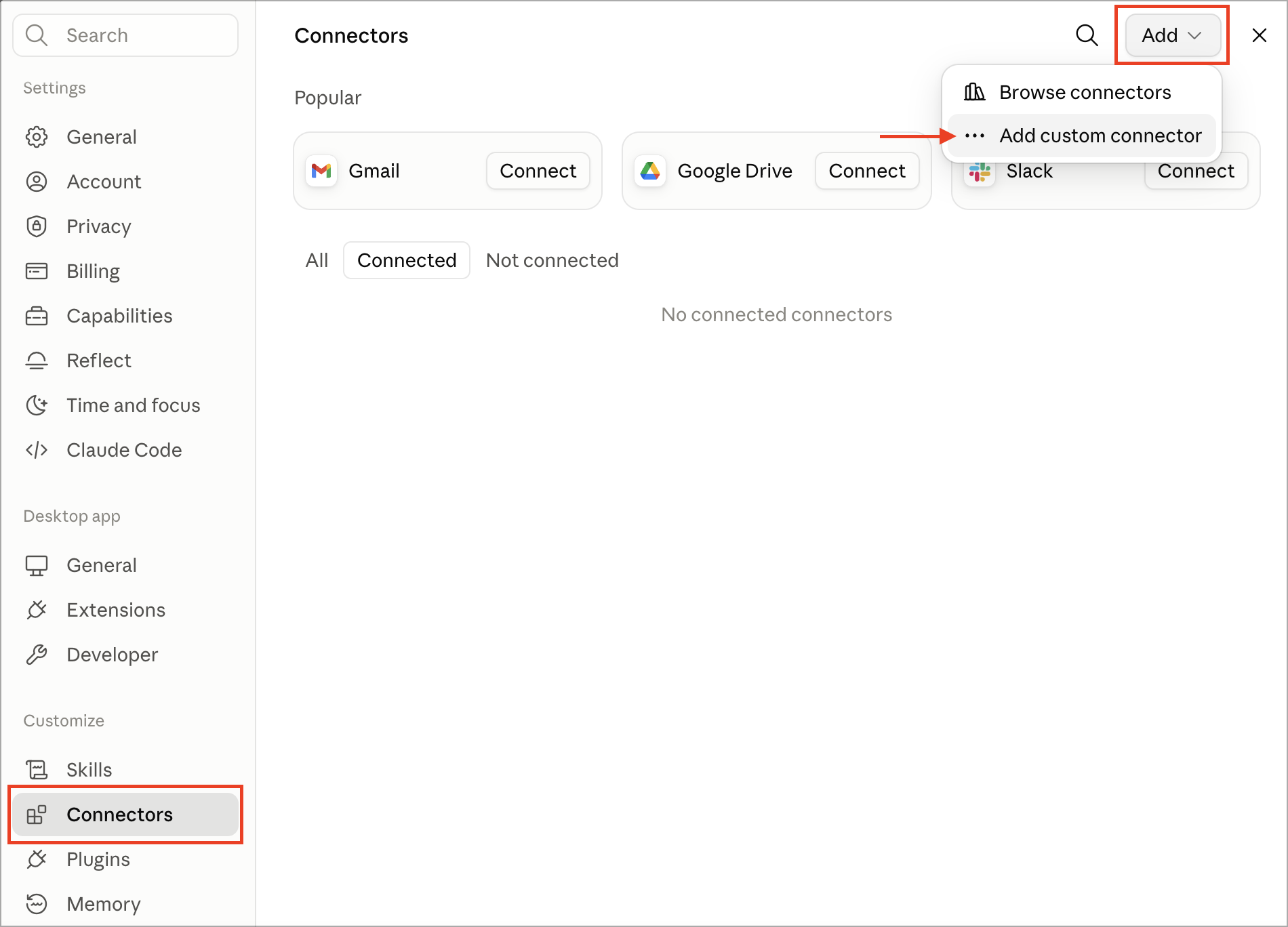Open Developer settings
This screenshot has width=1288, height=927.
125,655
